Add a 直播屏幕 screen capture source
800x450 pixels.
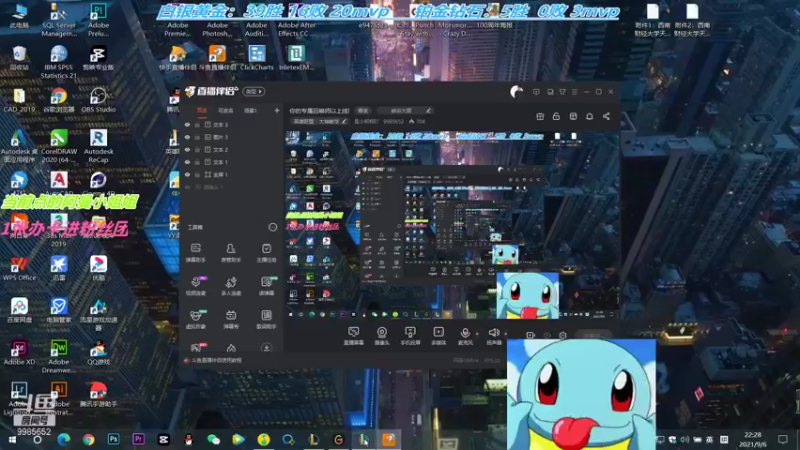[x=354, y=336]
